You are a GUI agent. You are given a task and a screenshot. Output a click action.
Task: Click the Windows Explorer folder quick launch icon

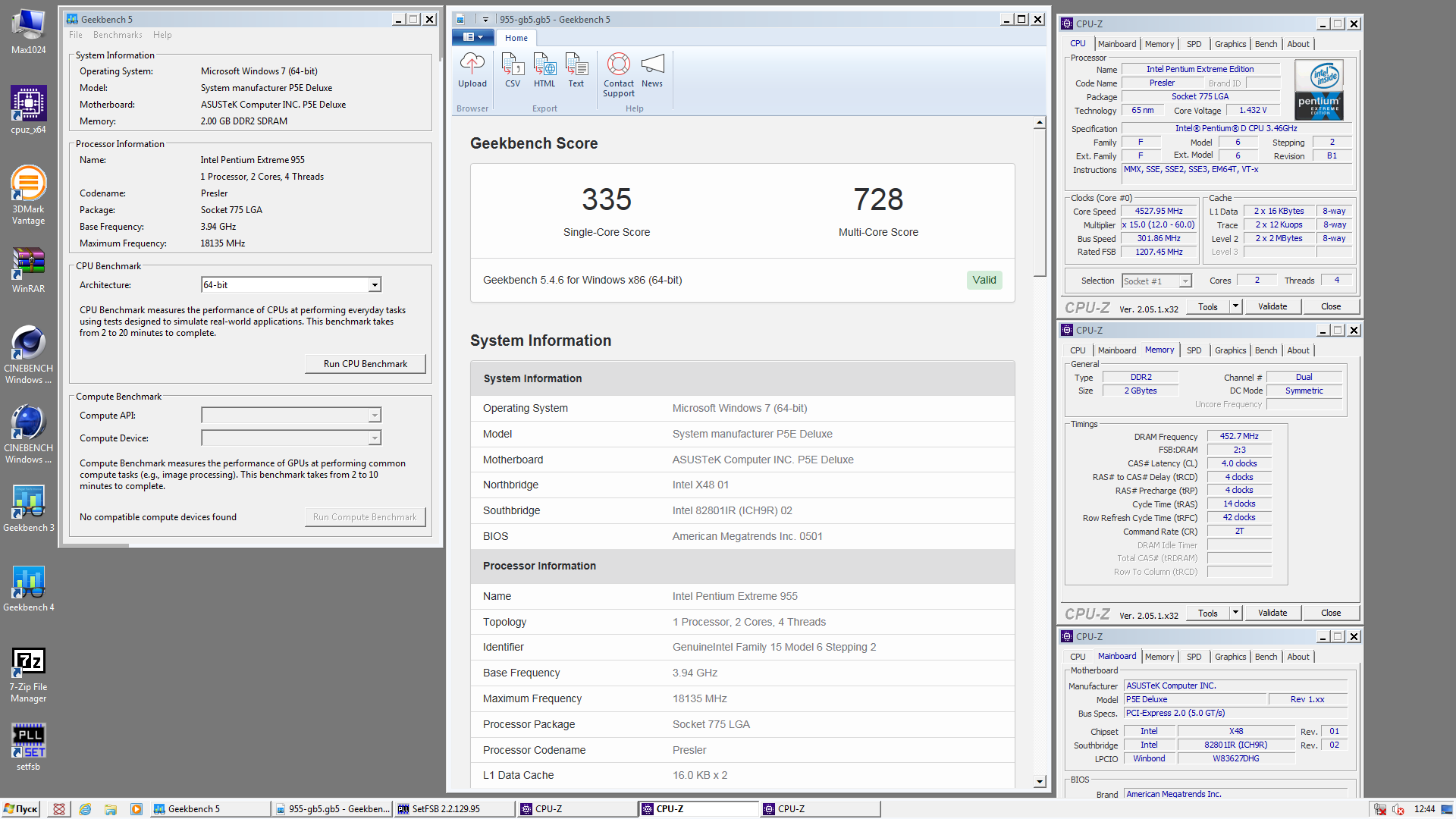point(111,809)
